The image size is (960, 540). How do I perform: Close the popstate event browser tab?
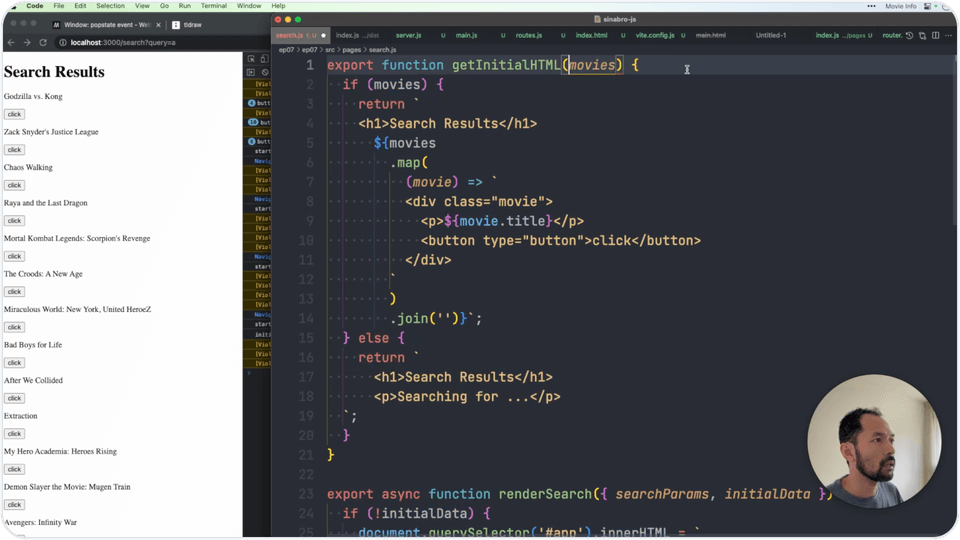(159, 25)
